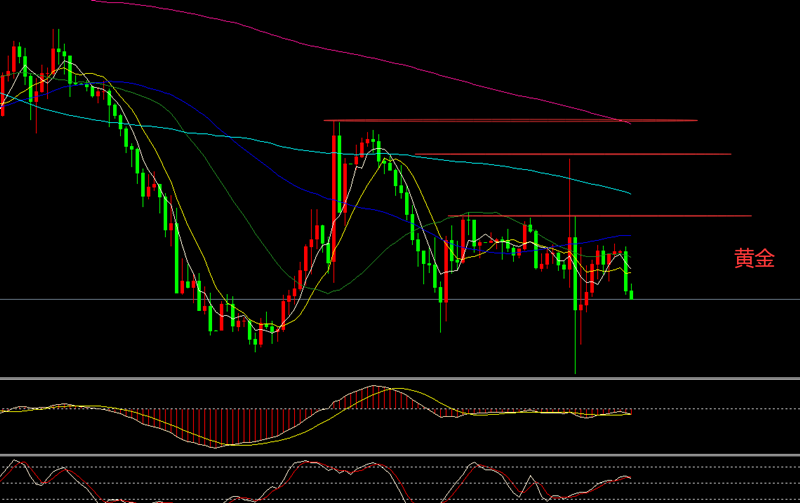The width and height of the screenshot is (800, 503).
Task: Click the MACD histogram in middle sub-window
Action: [316, 416]
